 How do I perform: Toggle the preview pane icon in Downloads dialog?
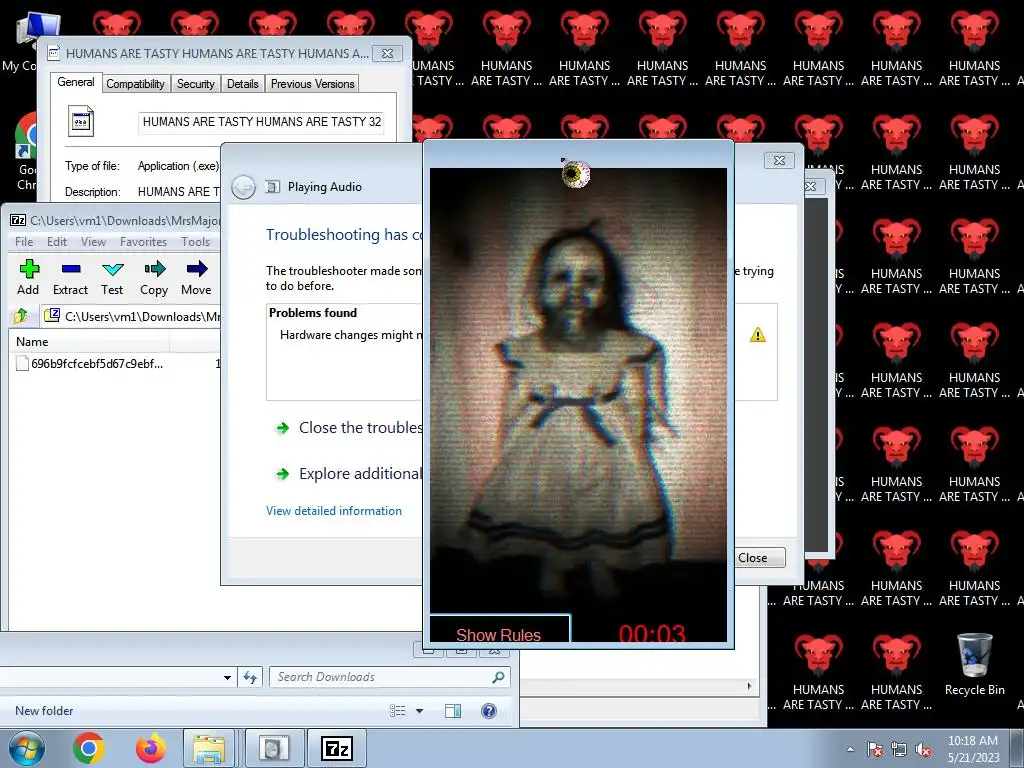tap(453, 711)
